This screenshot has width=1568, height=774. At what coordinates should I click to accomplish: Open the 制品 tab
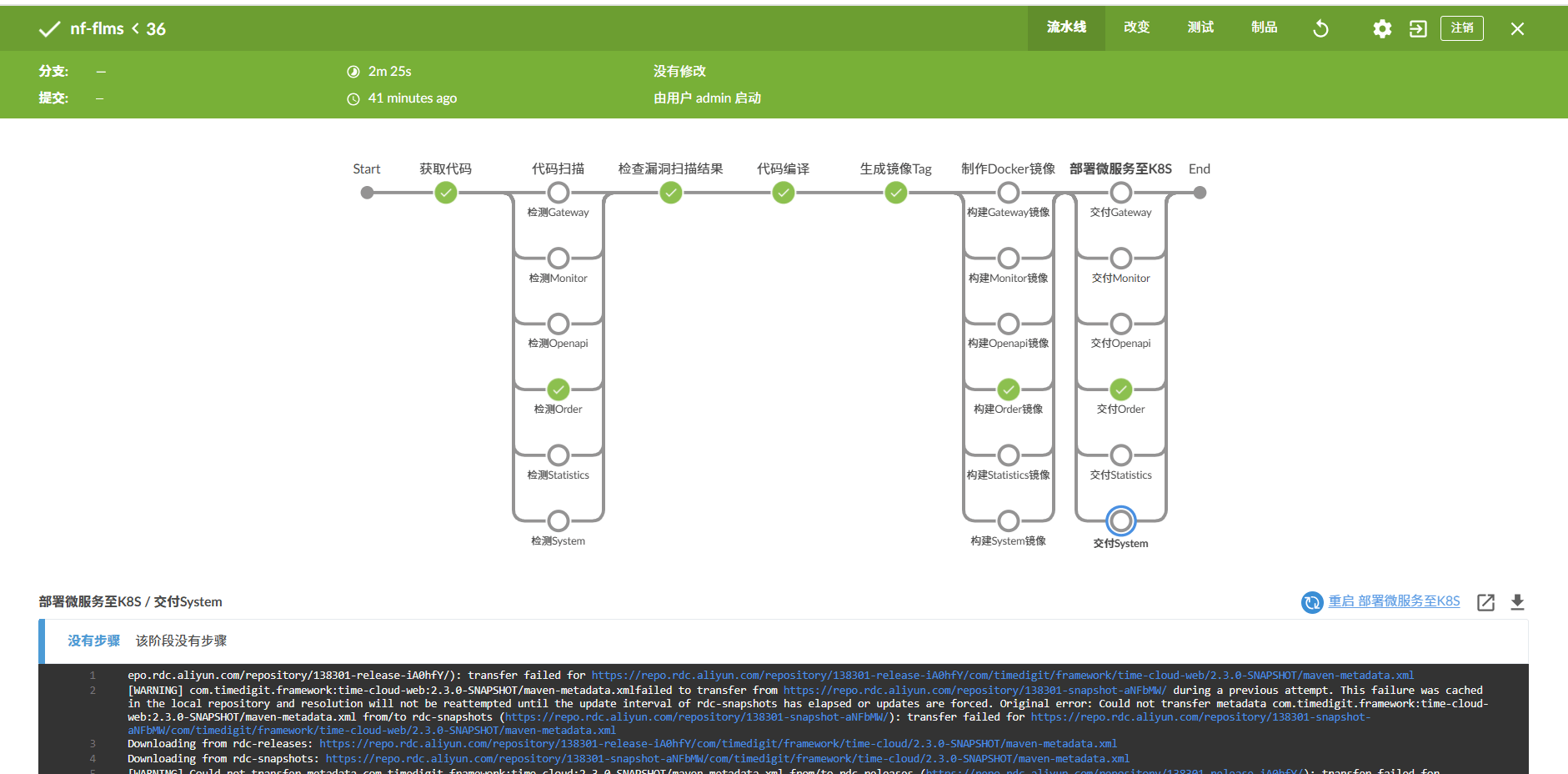click(x=1264, y=28)
